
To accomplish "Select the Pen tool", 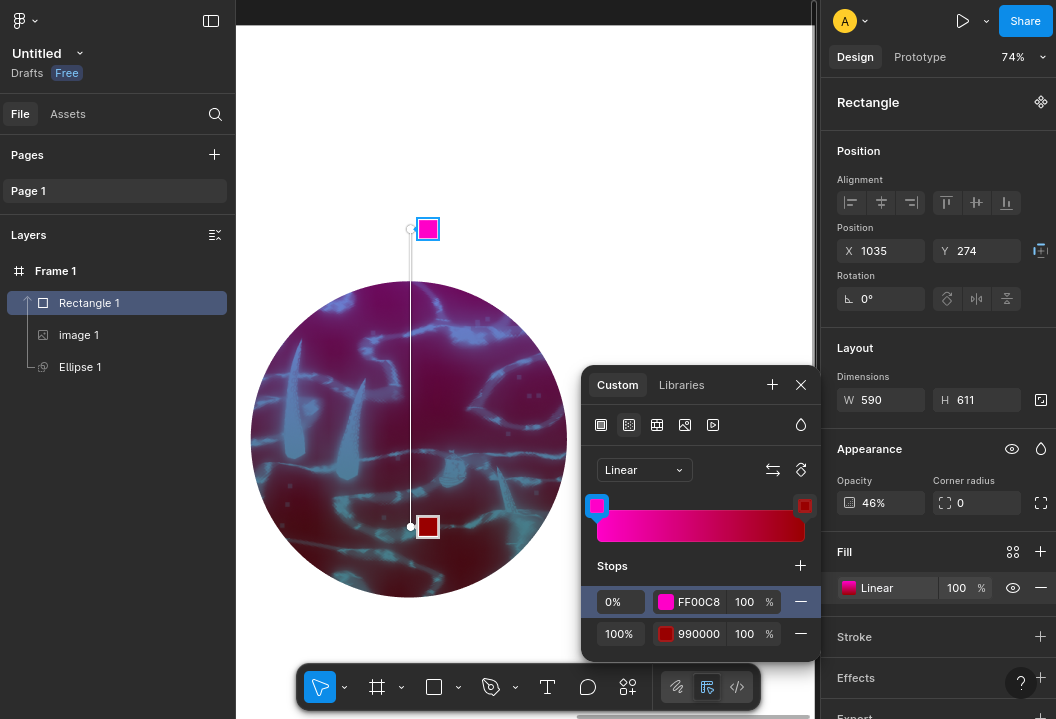I will (x=490, y=687).
